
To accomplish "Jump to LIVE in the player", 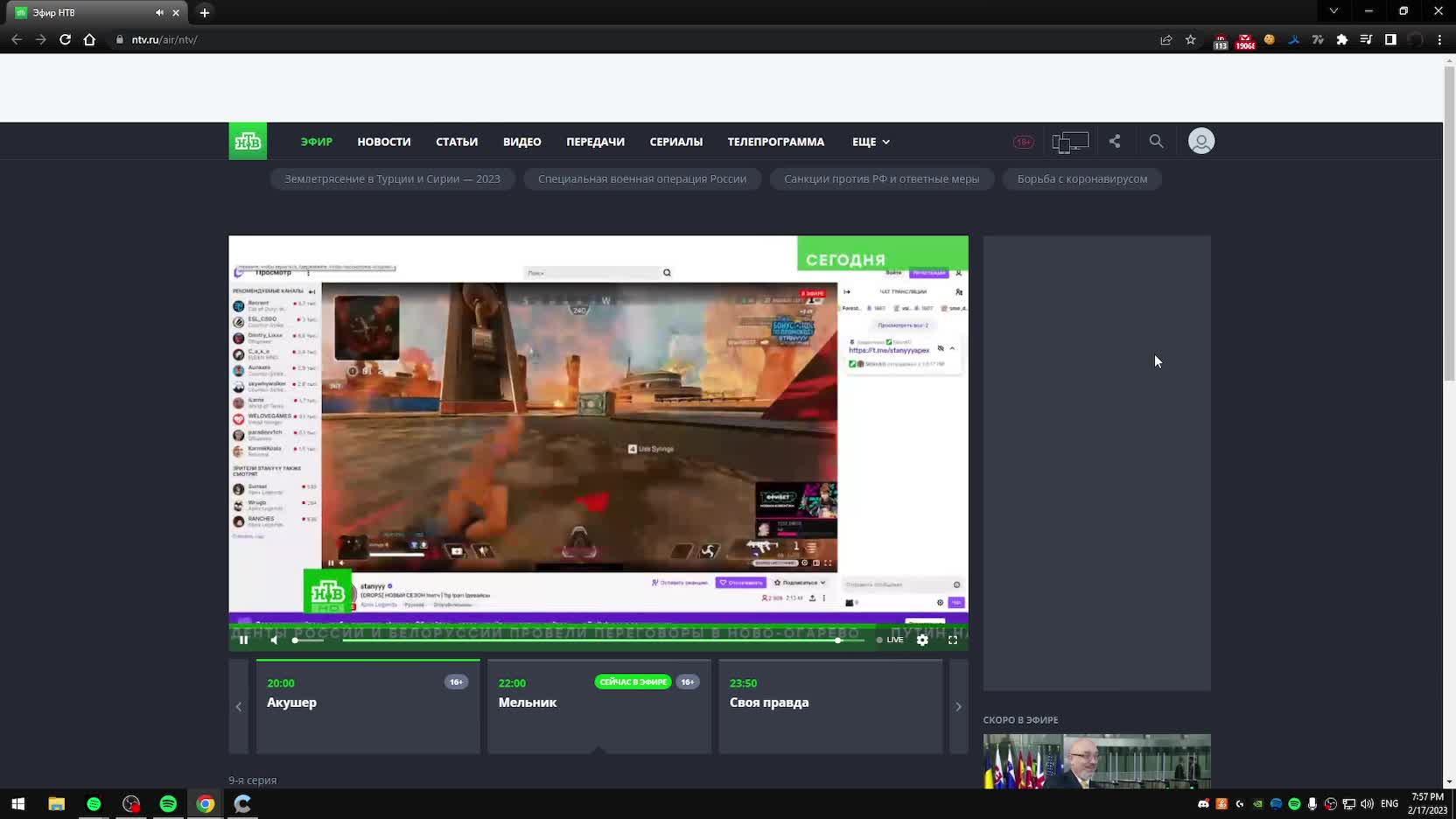I will [x=890, y=640].
